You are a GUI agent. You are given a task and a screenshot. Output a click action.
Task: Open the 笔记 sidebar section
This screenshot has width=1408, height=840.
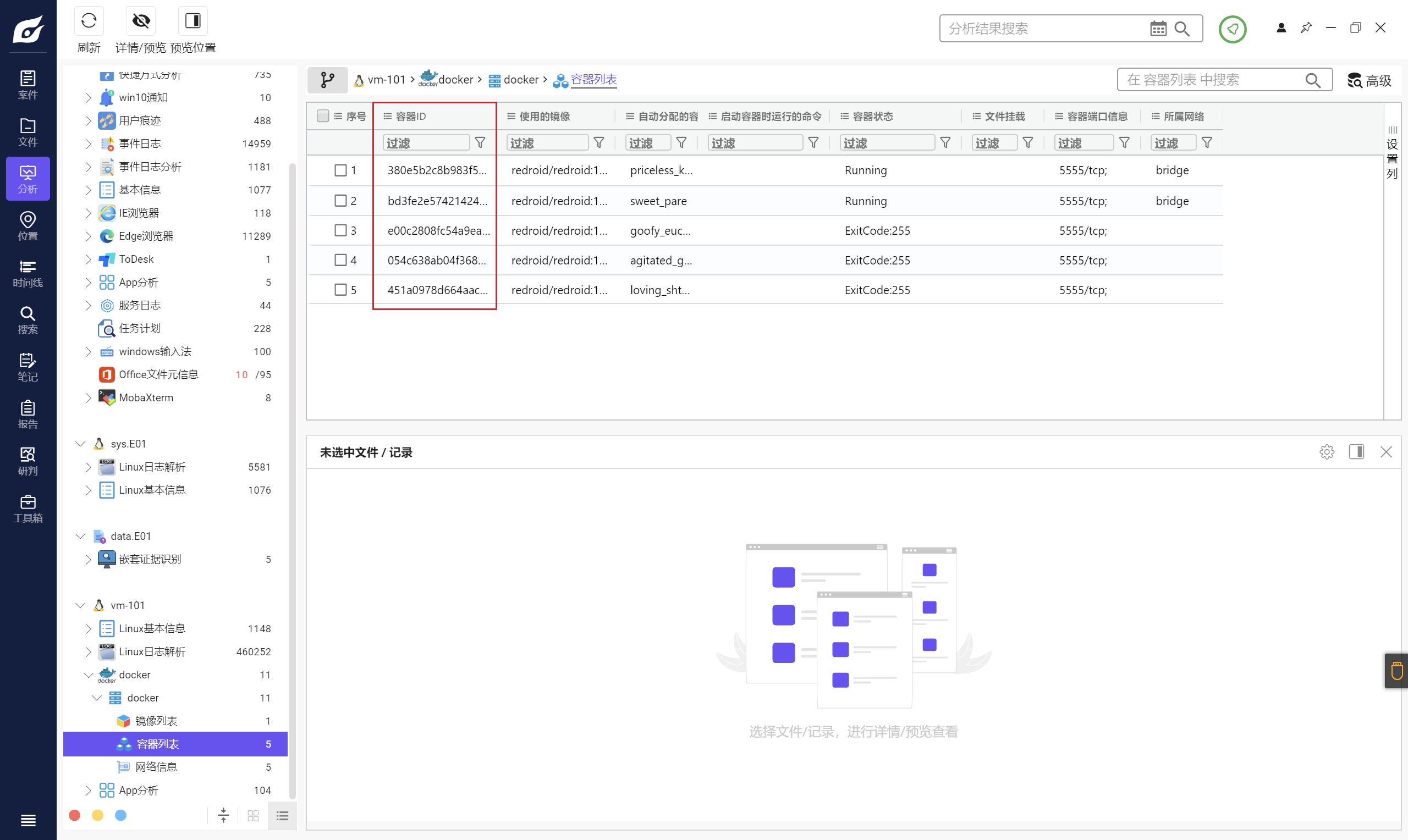[x=28, y=367]
